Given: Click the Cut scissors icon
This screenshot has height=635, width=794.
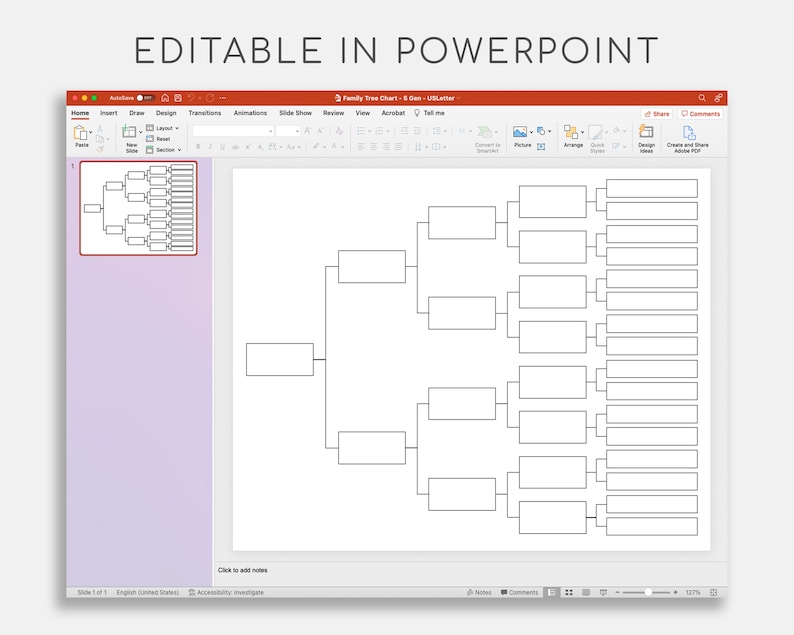Looking at the screenshot, I should [x=100, y=129].
